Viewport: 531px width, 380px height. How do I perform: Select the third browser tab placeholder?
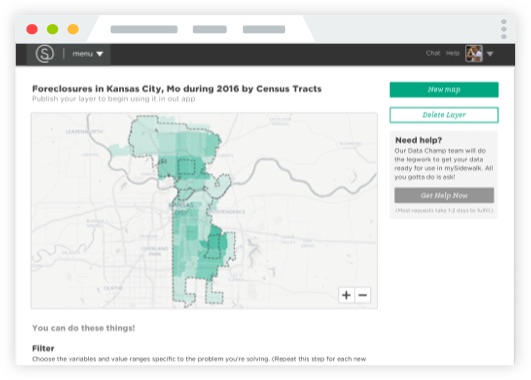pyautogui.click(x=264, y=29)
